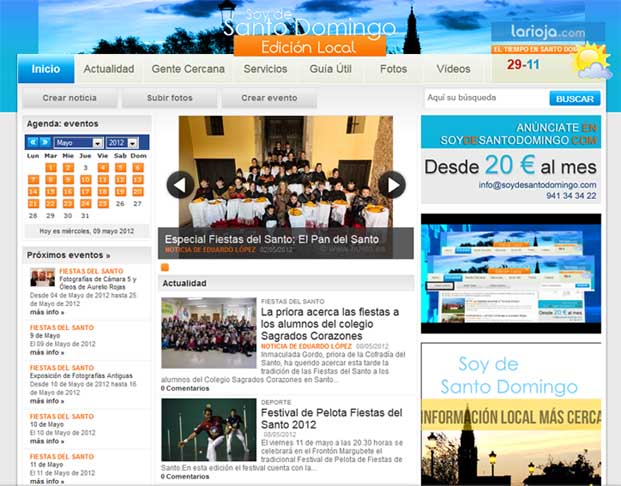Select day 22 in the agenda calendar
This screenshot has height=486, width=621.
point(51,204)
